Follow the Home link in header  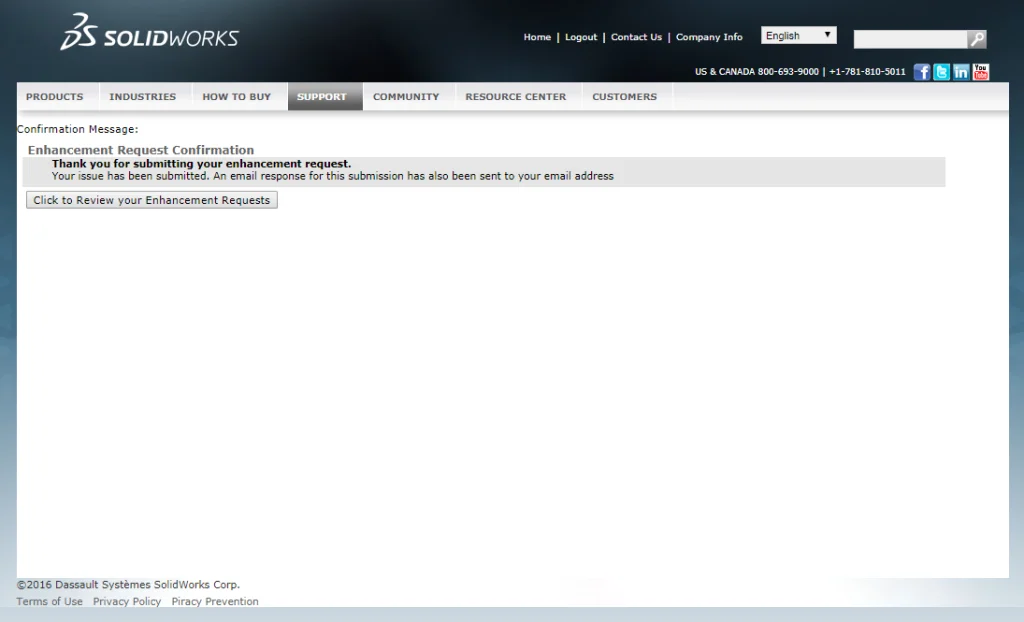(x=537, y=37)
